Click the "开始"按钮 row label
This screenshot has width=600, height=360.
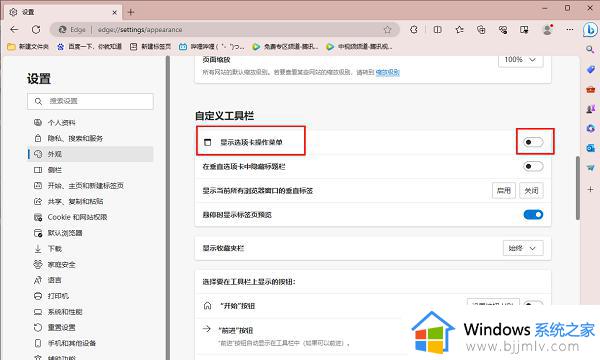[237, 306]
